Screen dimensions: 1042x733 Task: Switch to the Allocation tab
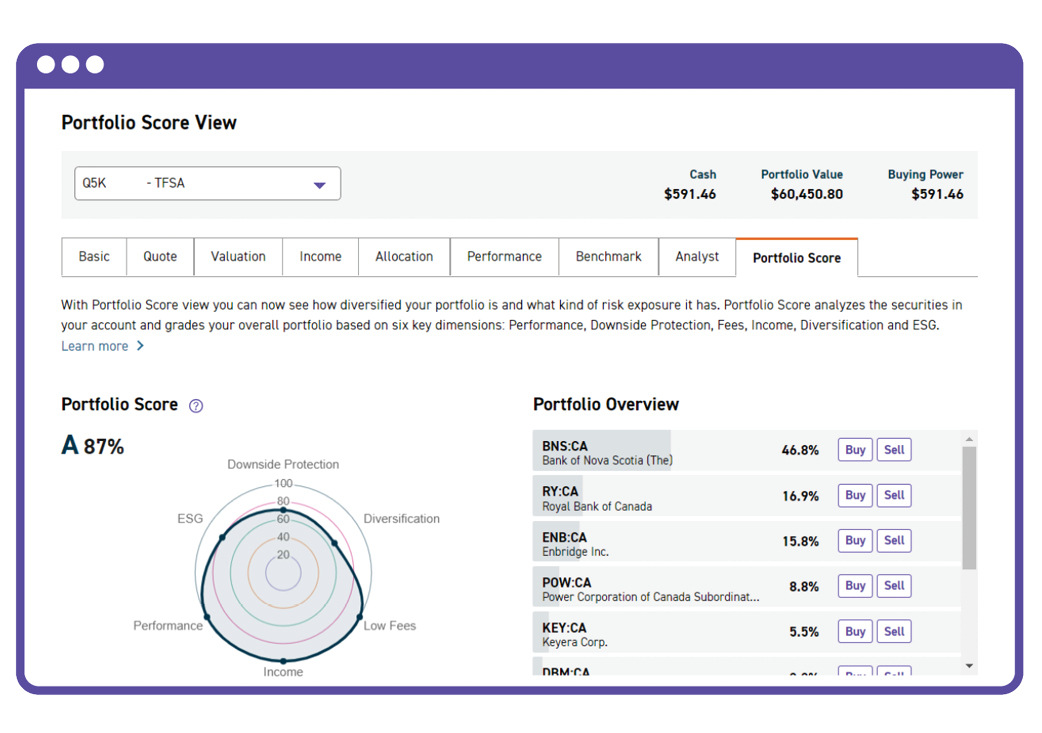click(x=404, y=257)
